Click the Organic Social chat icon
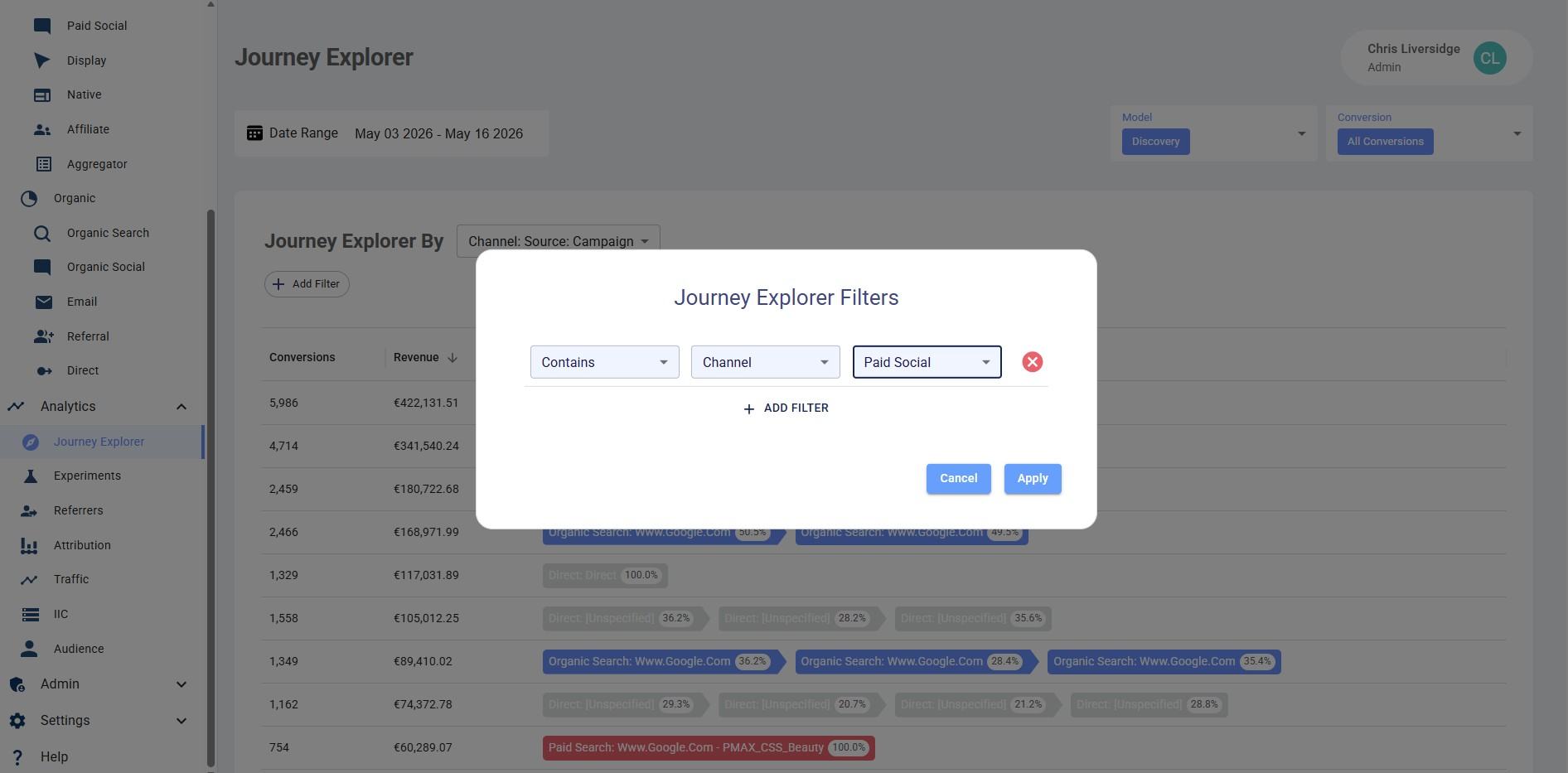 tap(42, 267)
